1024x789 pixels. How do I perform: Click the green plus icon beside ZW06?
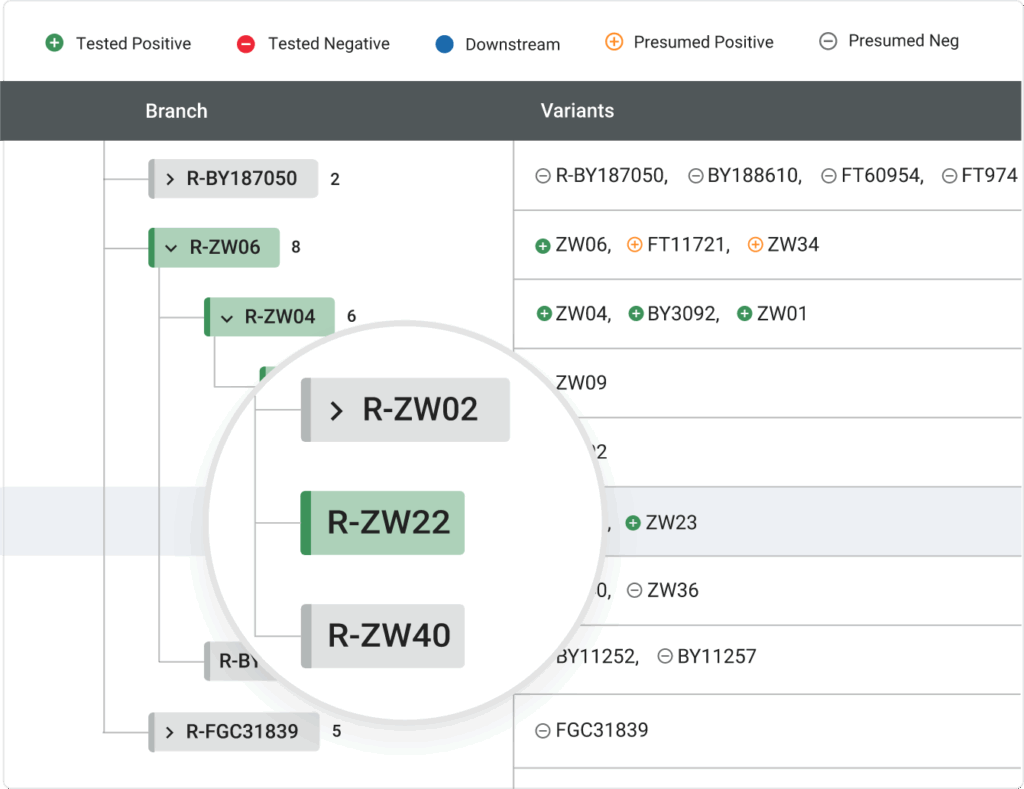coord(543,245)
